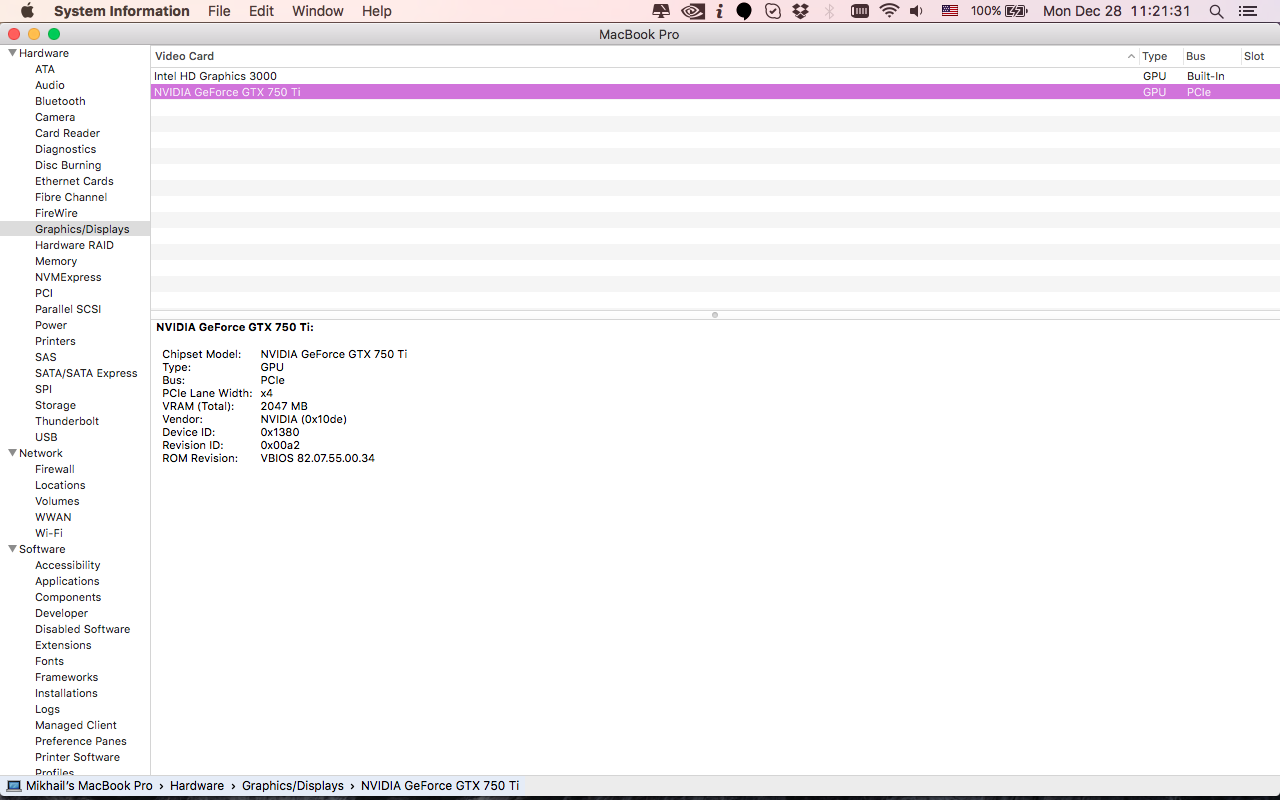Select Ethernet Cards in the sidebar

(x=75, y=181)
